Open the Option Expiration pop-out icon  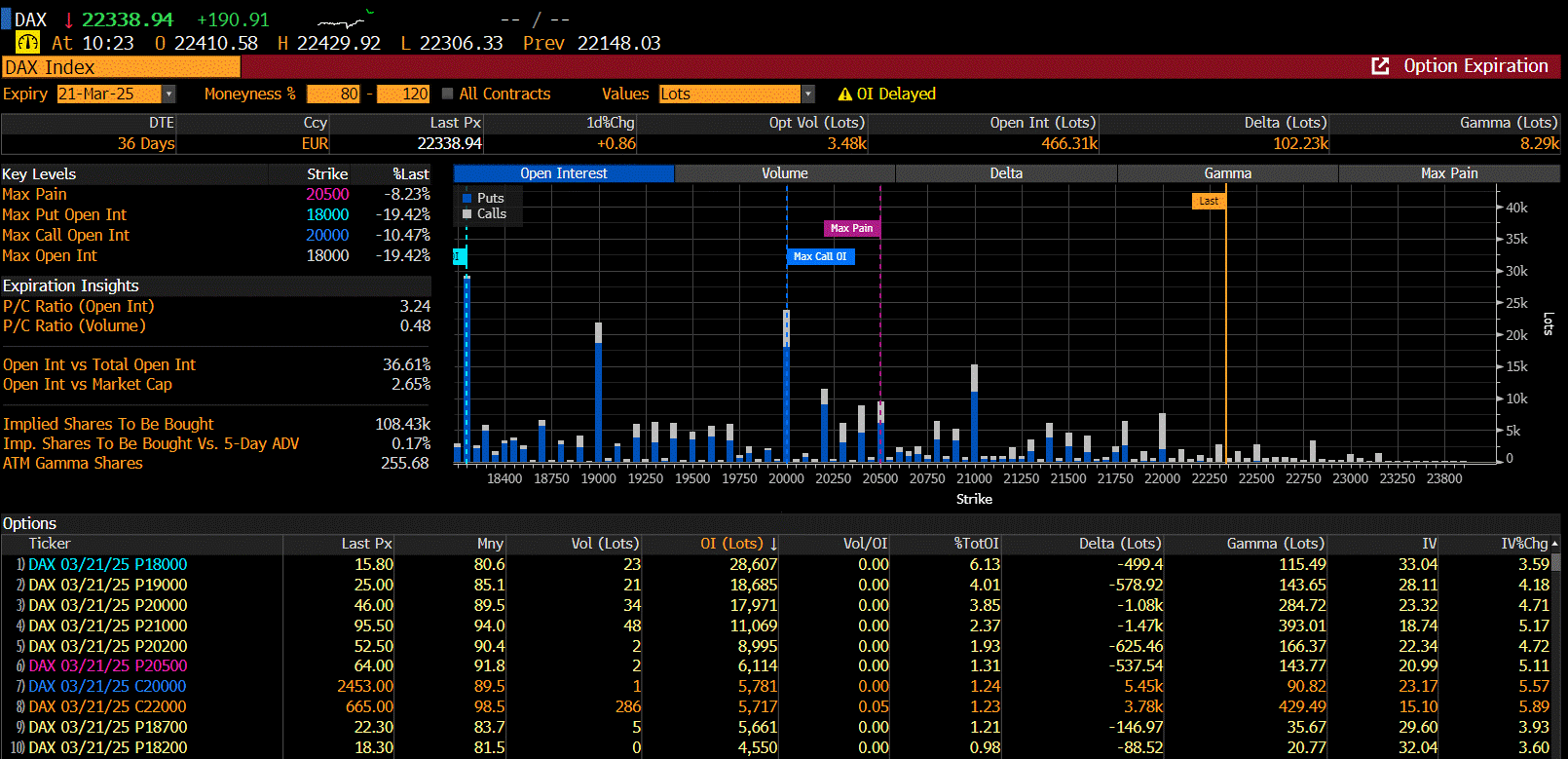click(x=1380, y=66)
